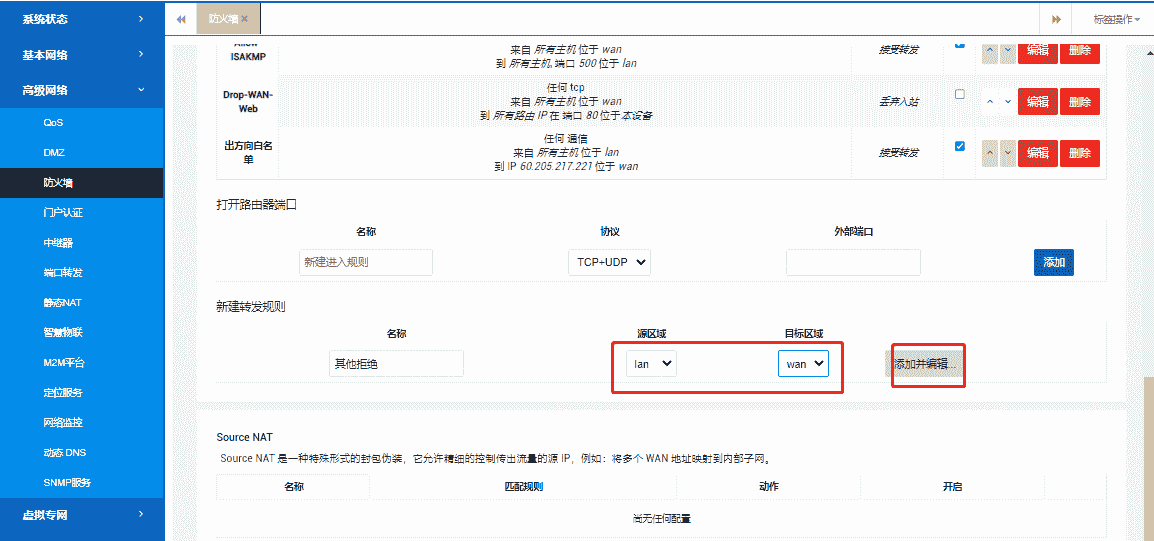Focus the 外部端口 input field
The width and height of the screenshot is (1154, 541).
pos(853,262)
